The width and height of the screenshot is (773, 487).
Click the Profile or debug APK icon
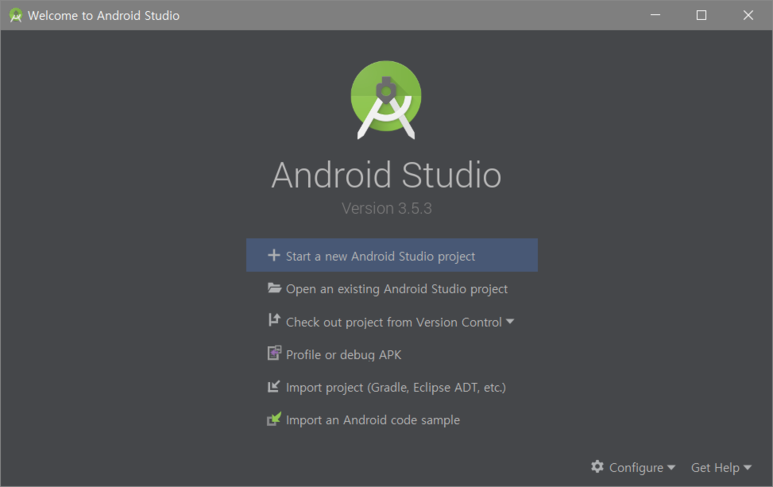(274, 353)
